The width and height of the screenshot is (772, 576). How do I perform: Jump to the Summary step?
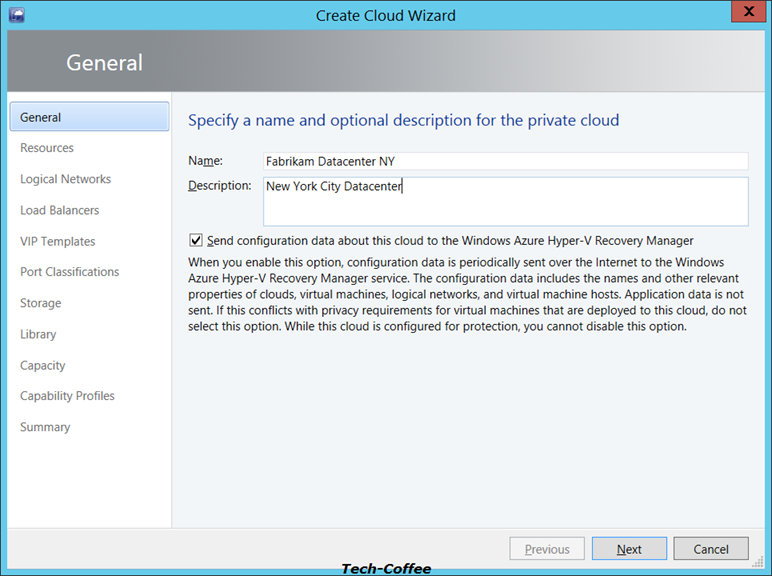click(45, 427)
